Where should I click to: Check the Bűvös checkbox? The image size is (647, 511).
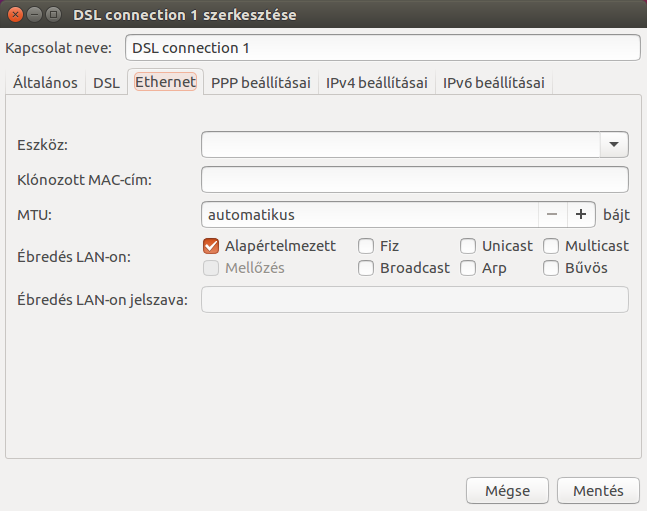click(x=551, y=268)
